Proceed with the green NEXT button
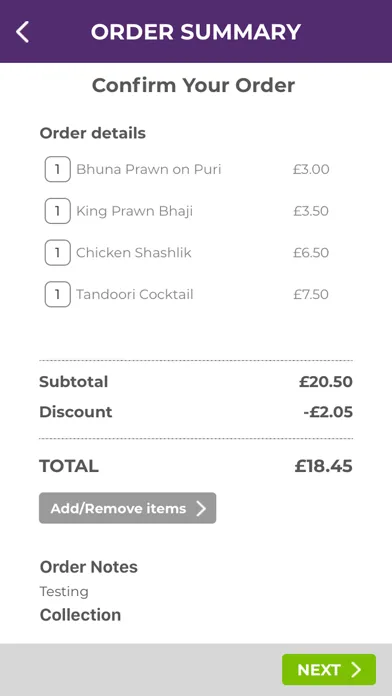The height and width of the screenshot is (696, 392). click(329, 669)
